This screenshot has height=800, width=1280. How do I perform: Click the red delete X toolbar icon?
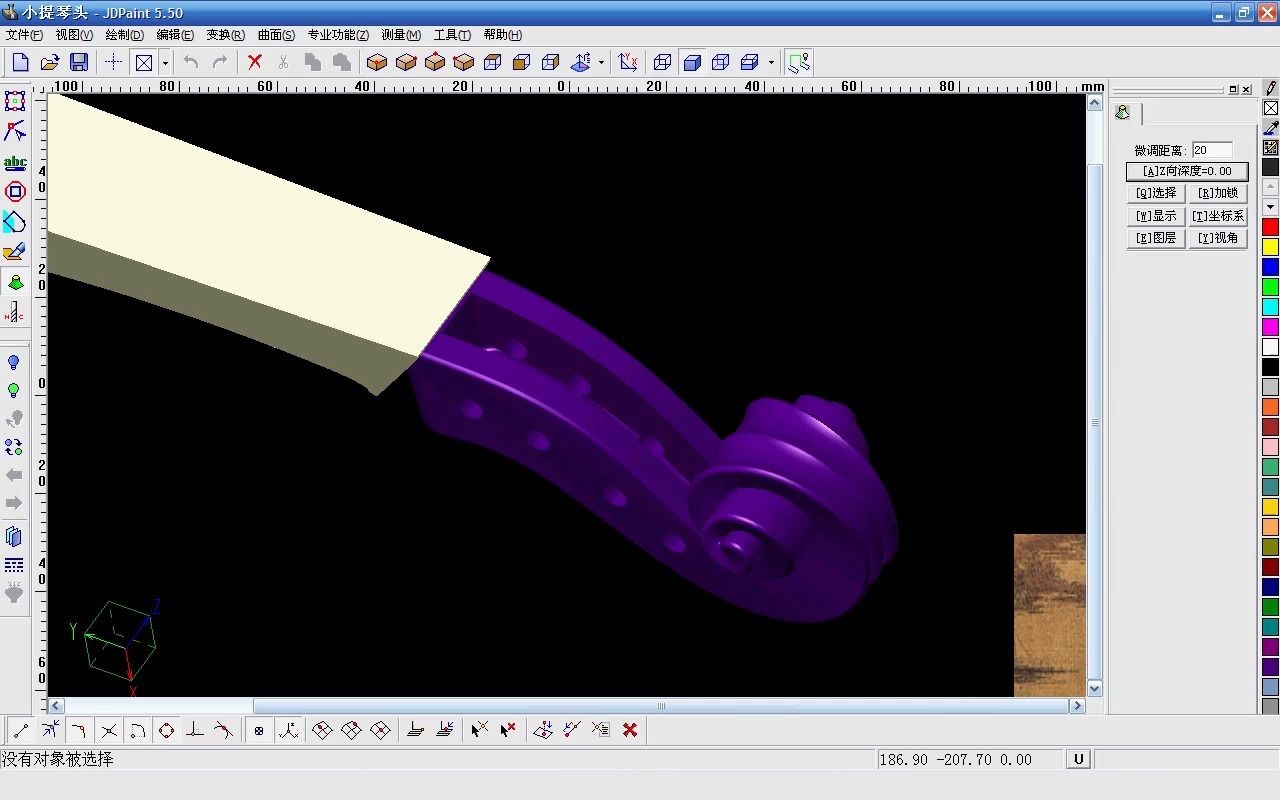(x=253, y=61)
